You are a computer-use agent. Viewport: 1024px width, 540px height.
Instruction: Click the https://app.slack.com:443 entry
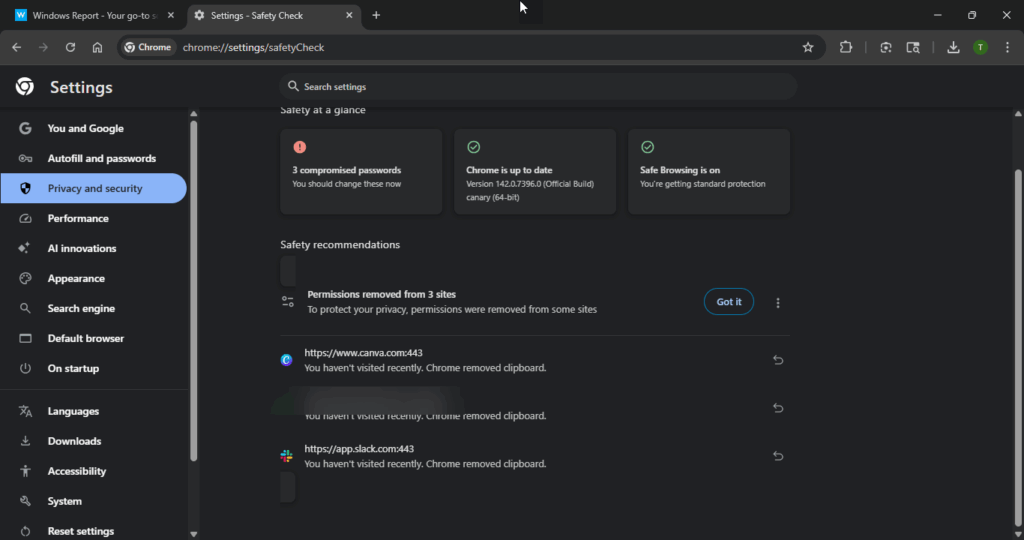[359, 449]
